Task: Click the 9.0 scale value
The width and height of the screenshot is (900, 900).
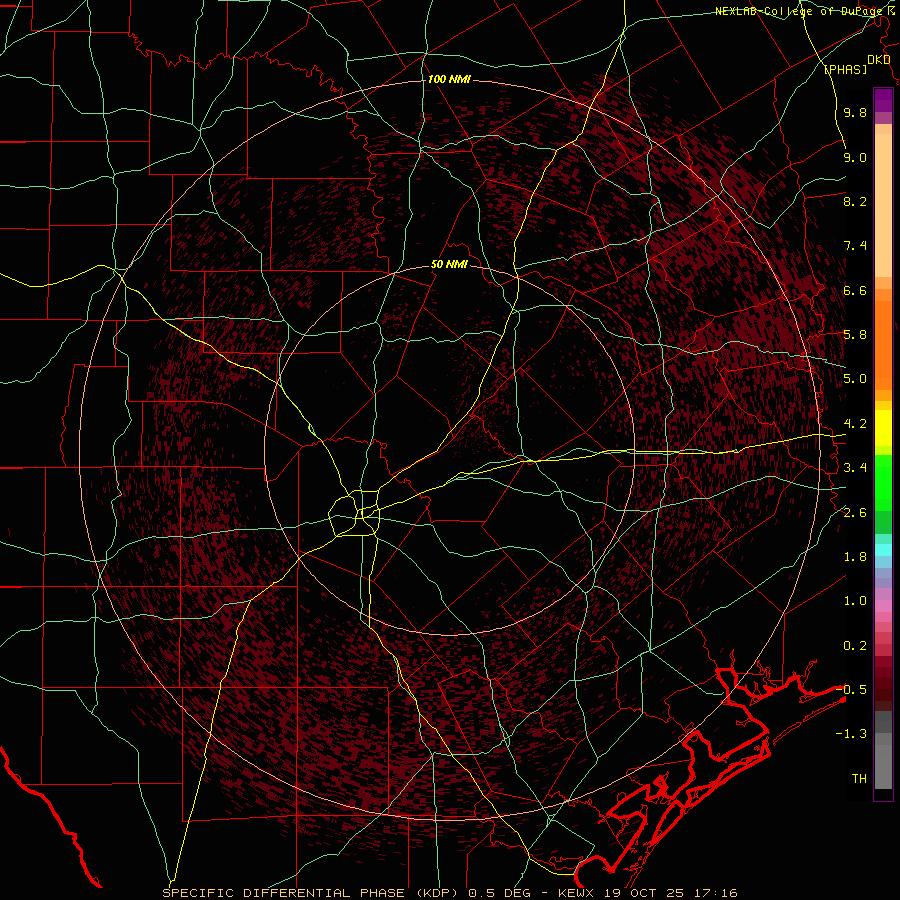Action: 855,158
